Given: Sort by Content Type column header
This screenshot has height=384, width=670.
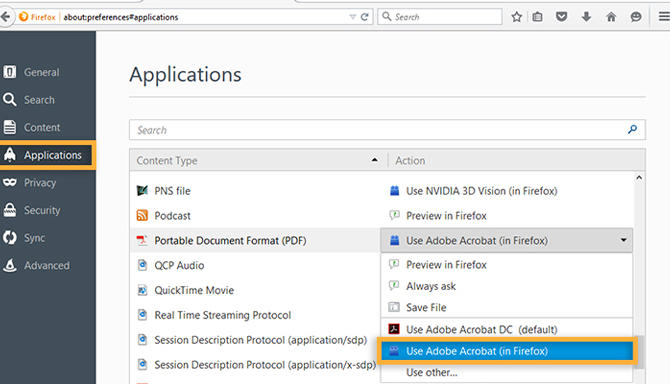Looking at the screenshot, I should pyautogui.click(x=259, y=161).
